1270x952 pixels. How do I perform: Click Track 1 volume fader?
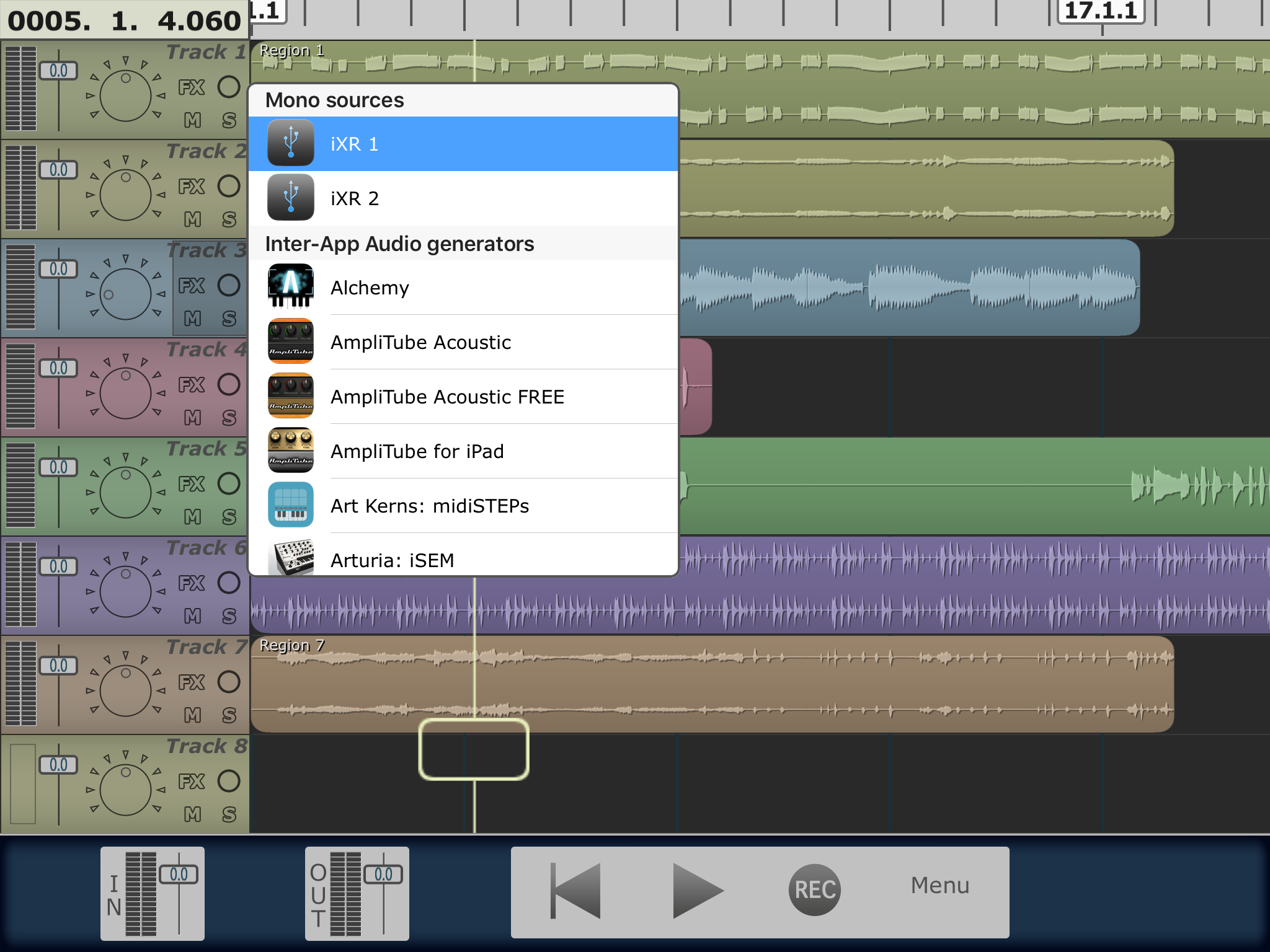[59, 71]
